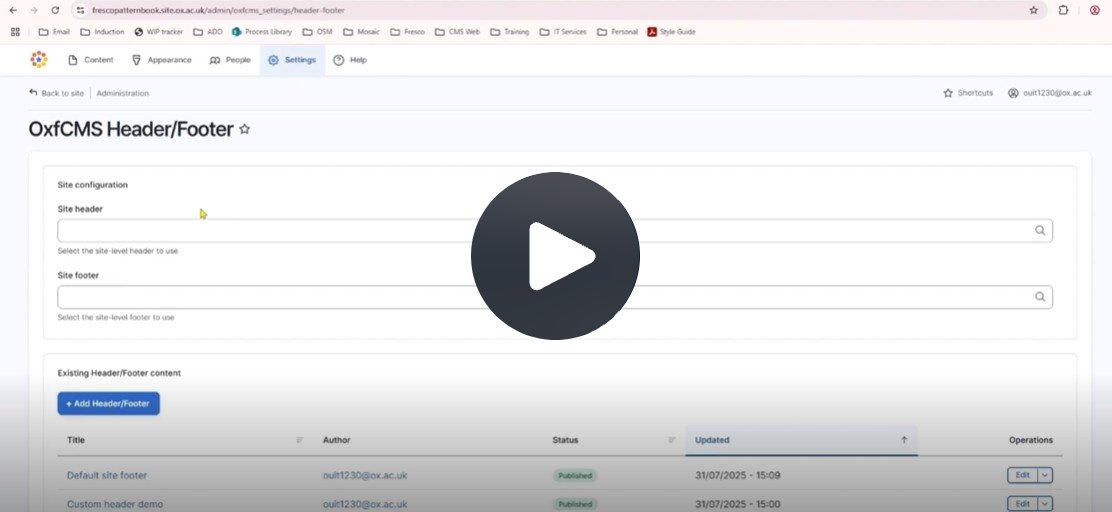Open the WIP tracker bookmark
The width and height of the screenshot is (1112, 512).
(158, 32)
